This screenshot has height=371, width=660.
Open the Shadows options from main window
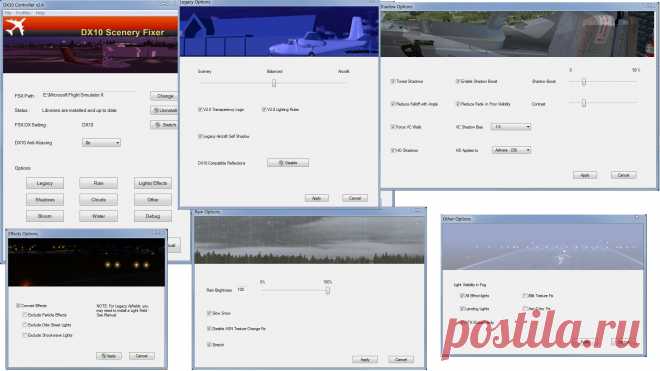pos(45,200)
